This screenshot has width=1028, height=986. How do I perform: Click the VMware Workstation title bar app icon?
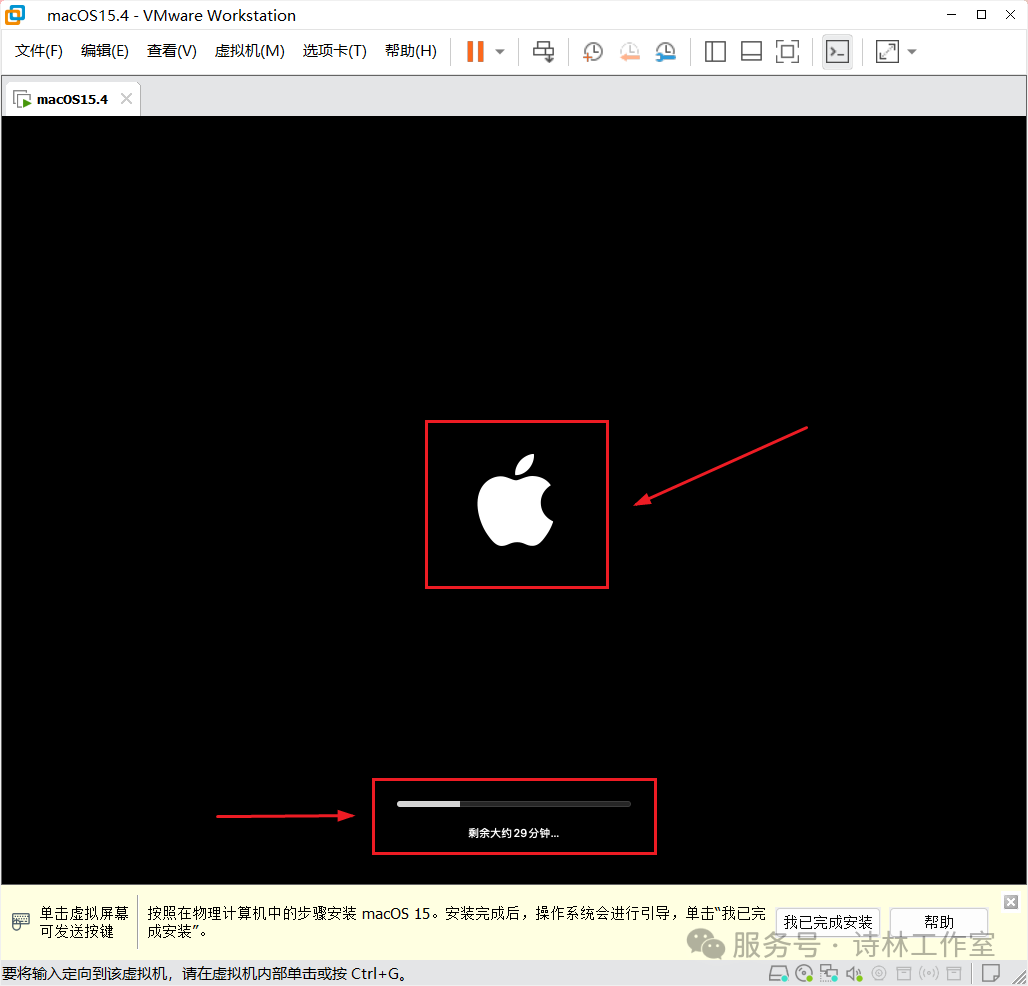[15, 15]
